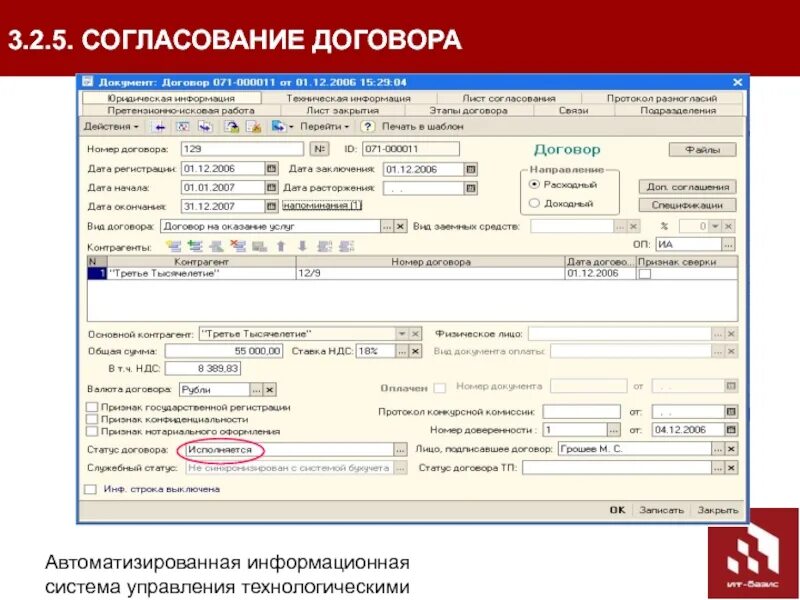Screen dimensions: 800x600
Task: Select the 12/9 contract number cell
Action: point(431,273)
